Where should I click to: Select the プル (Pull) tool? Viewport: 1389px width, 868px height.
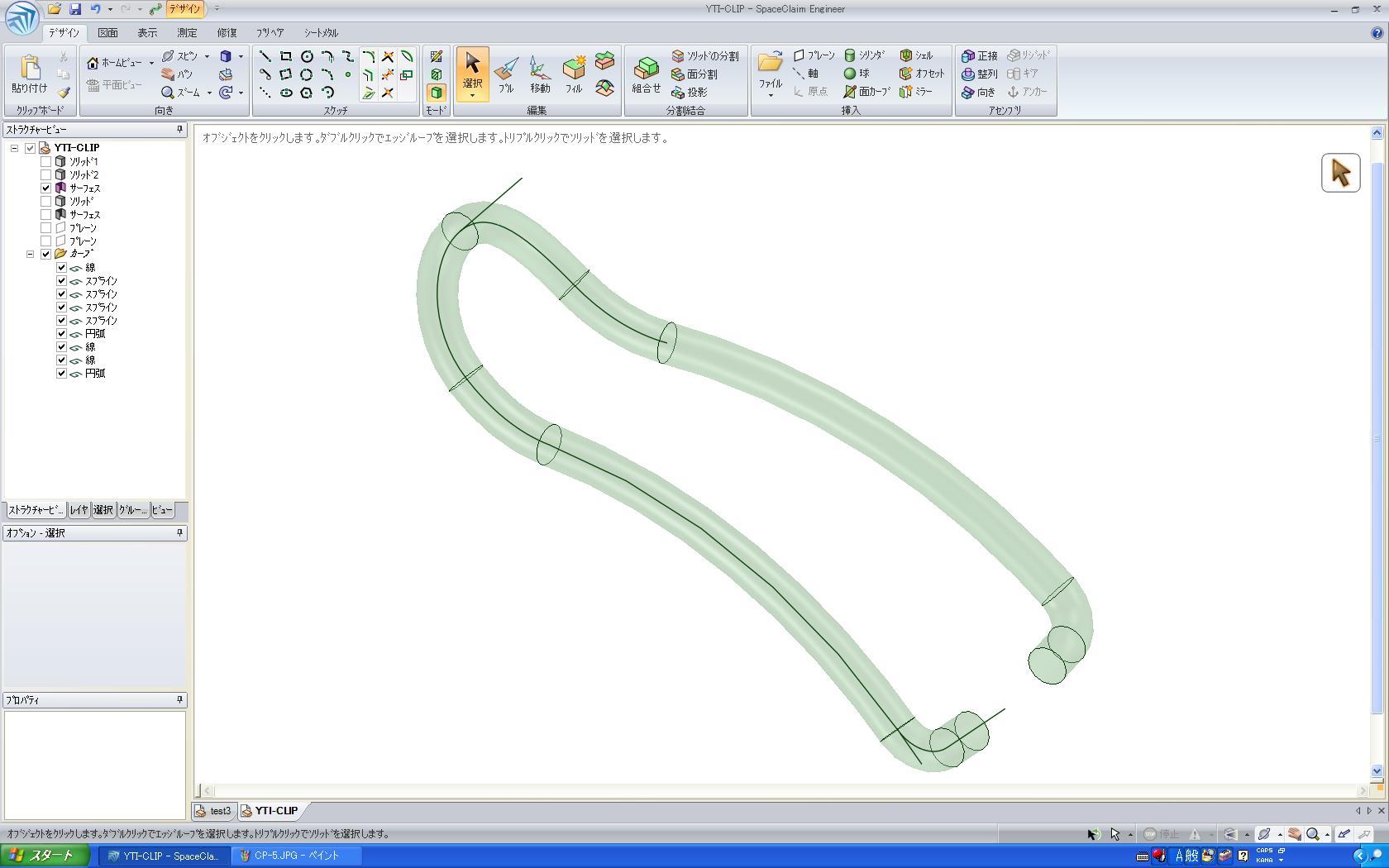click(505, 74)
